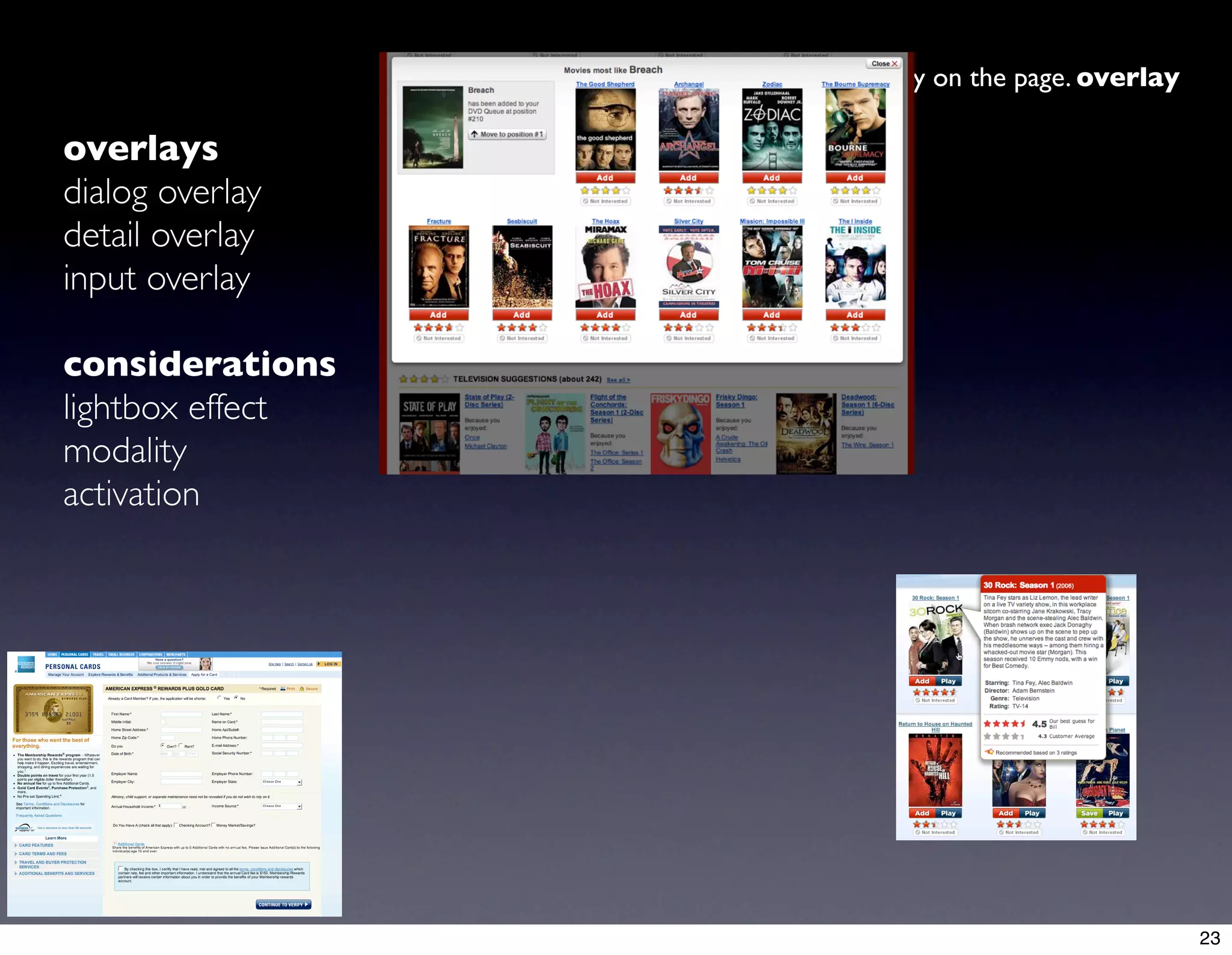Select Yes for already a Card Member

219,698
